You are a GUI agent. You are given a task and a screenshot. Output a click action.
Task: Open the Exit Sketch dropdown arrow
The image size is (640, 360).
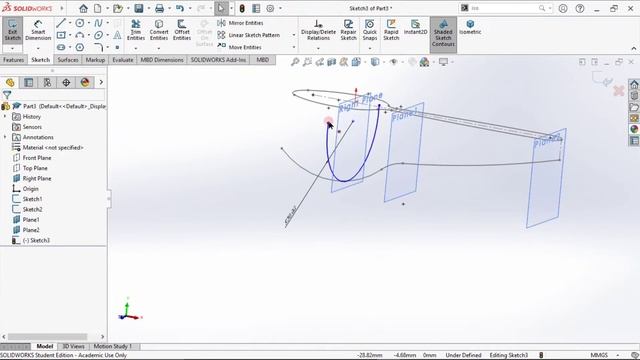point(12,49)
